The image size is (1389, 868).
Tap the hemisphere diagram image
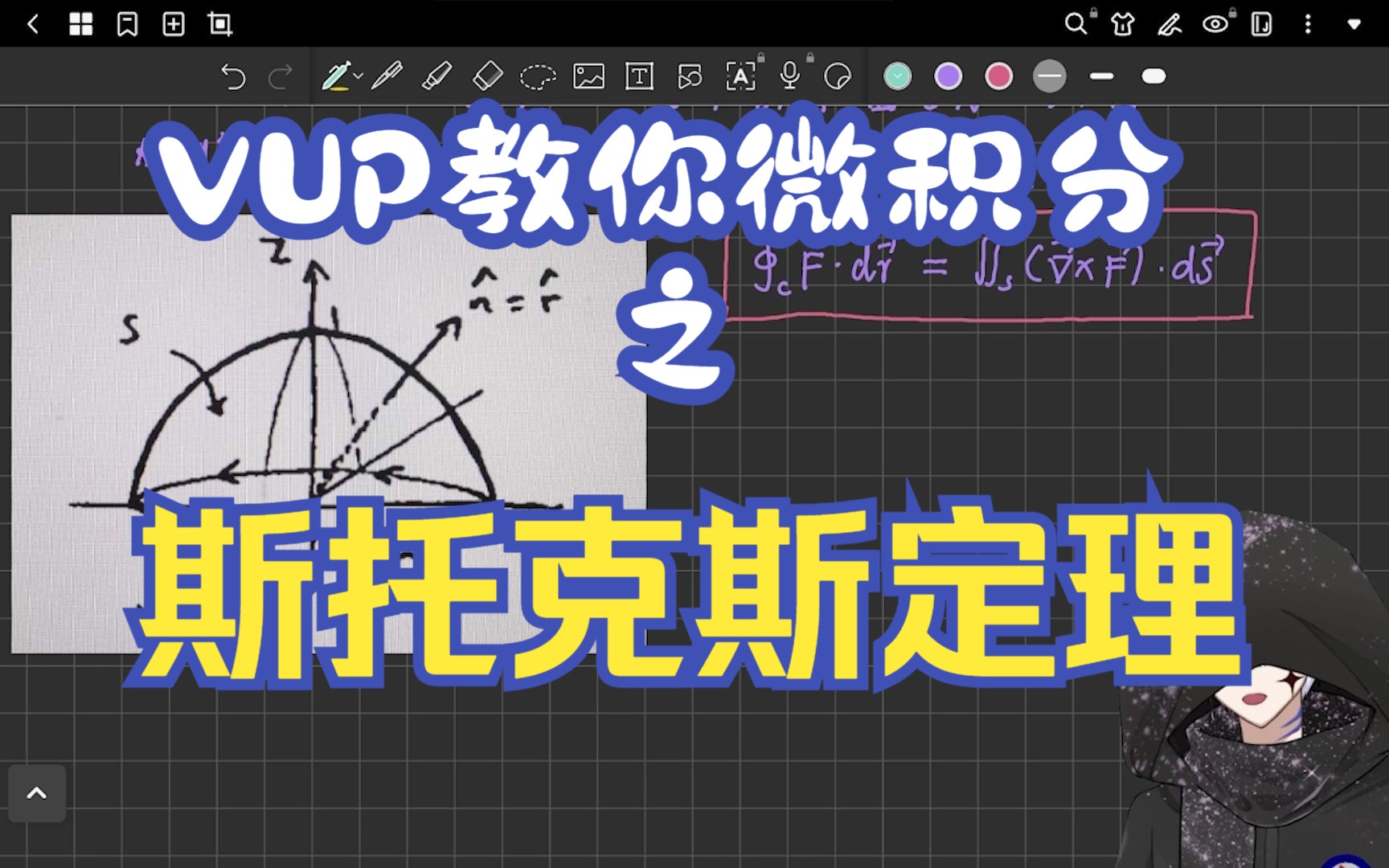tap(328, 434)
